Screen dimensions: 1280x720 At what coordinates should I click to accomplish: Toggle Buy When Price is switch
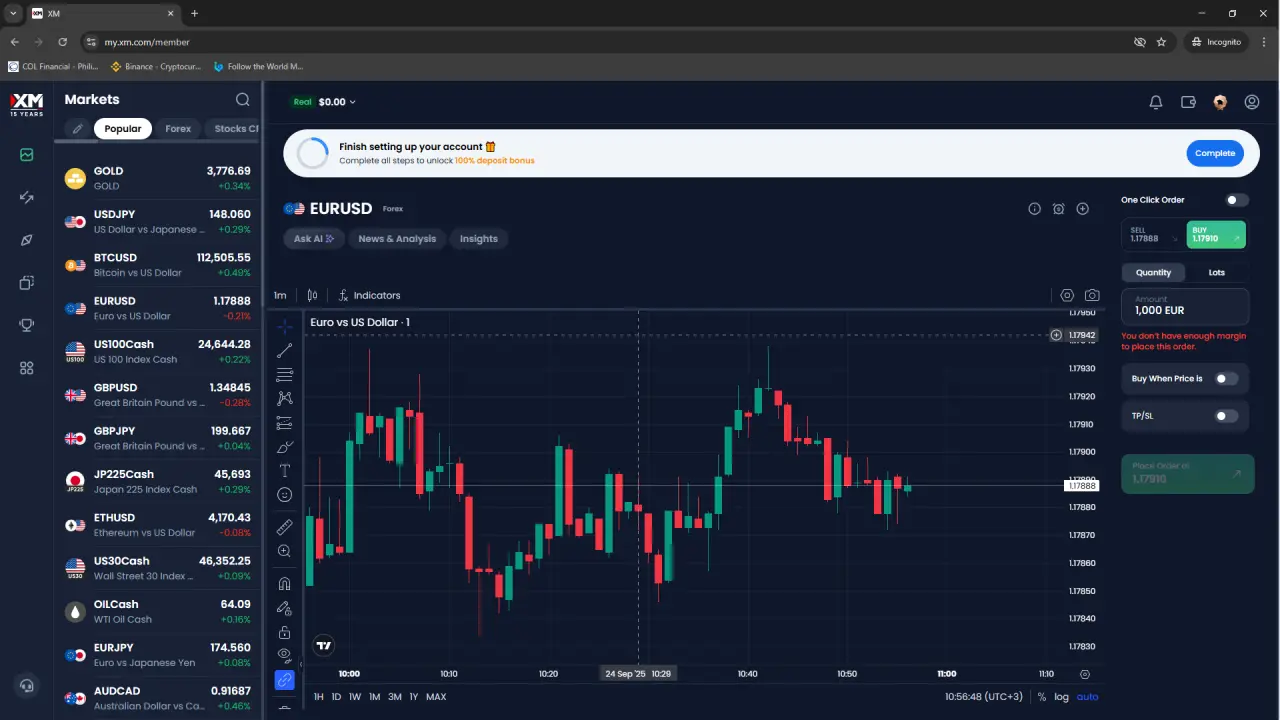[x=1226, y=379]
